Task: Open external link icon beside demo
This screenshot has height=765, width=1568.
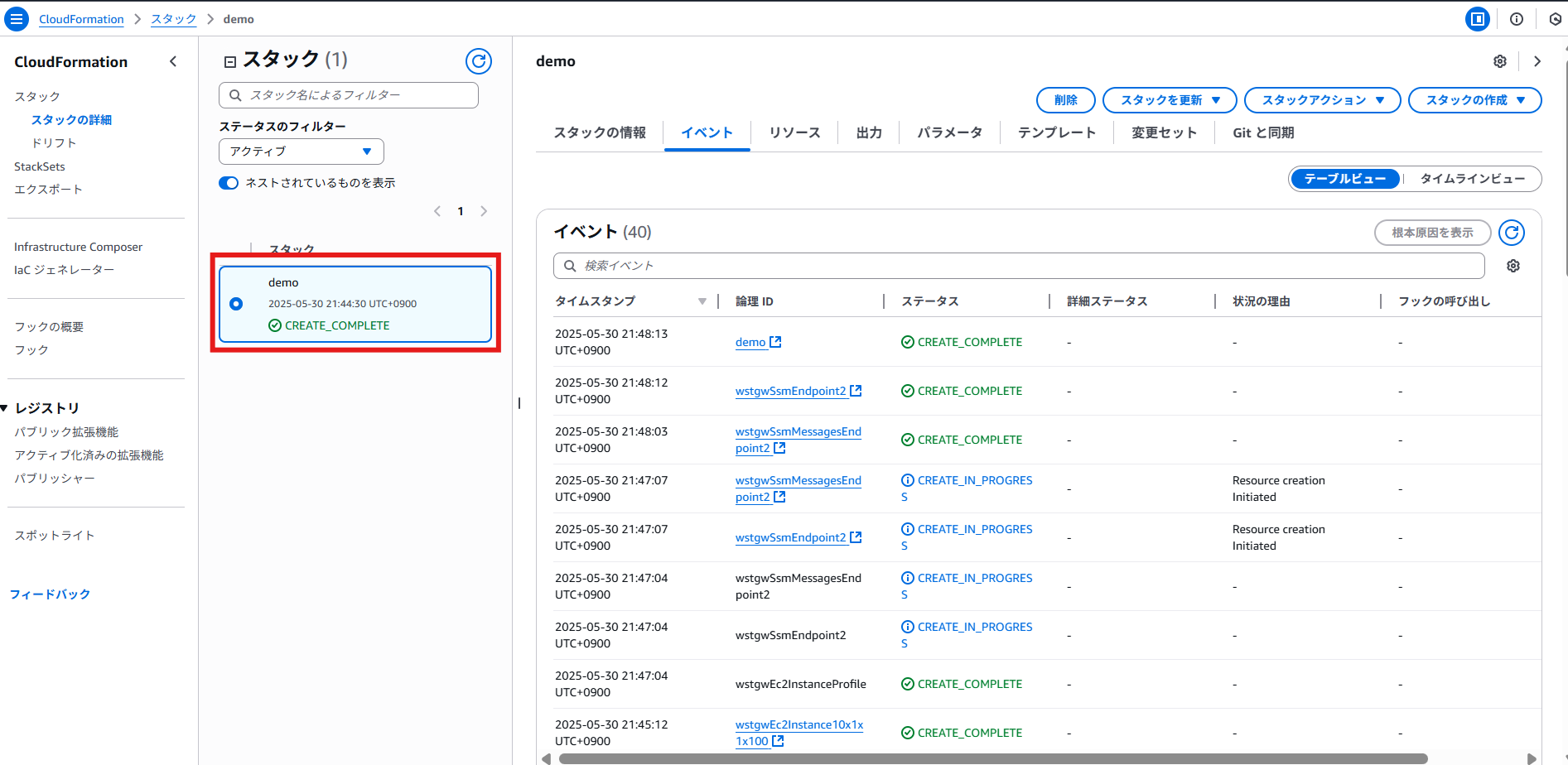Action: 775,342
